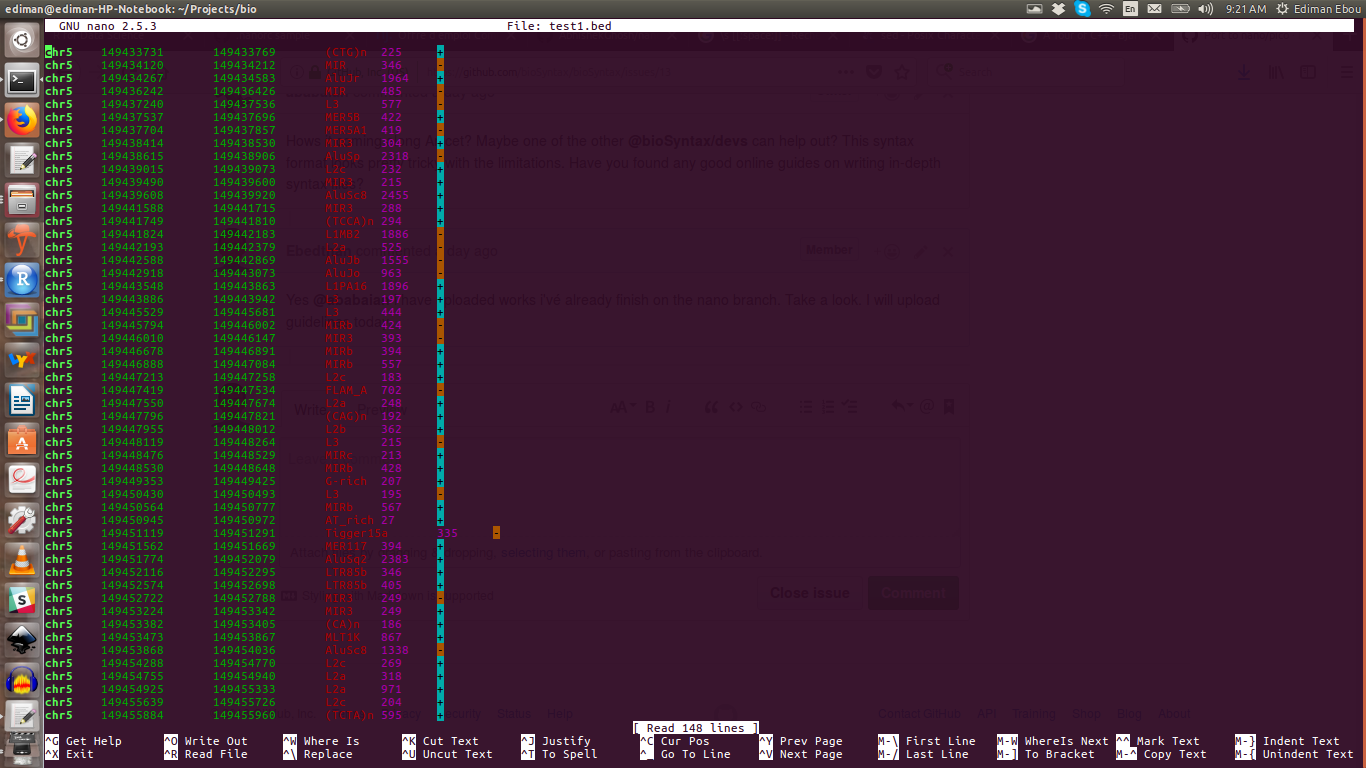Click the end value 149455960
The width and height of the screenshot is (1366, 768).
pos(244,715)
